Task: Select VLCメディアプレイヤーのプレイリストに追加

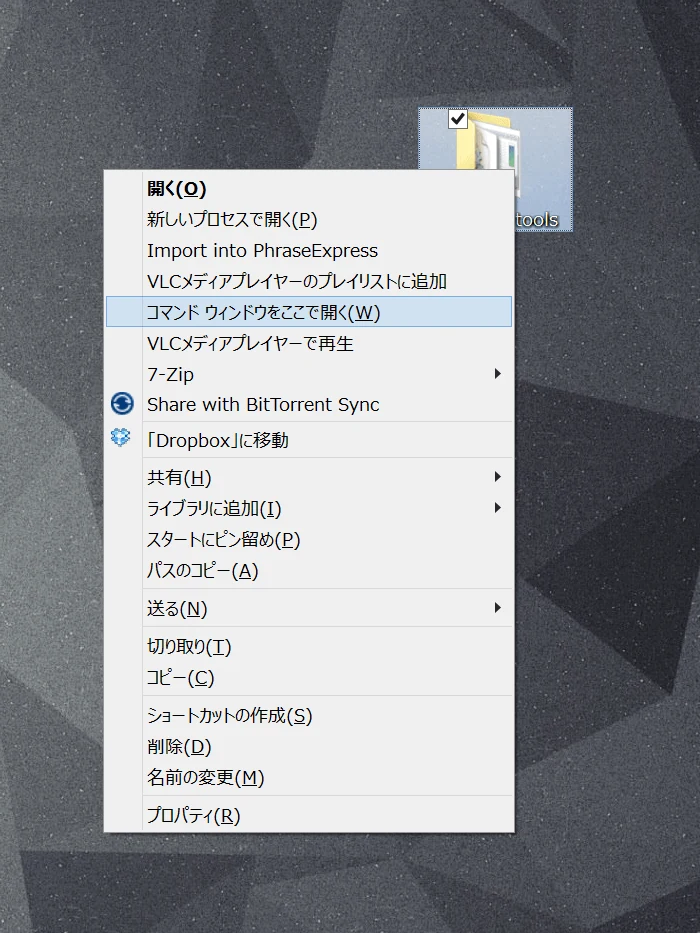Action: point(309,281)
